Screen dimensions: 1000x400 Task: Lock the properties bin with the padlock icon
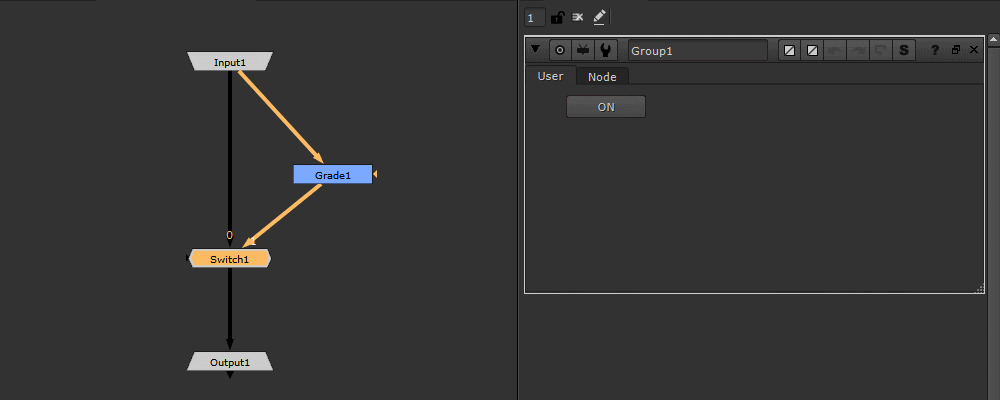pyautogui.click(x=557, y=17)
